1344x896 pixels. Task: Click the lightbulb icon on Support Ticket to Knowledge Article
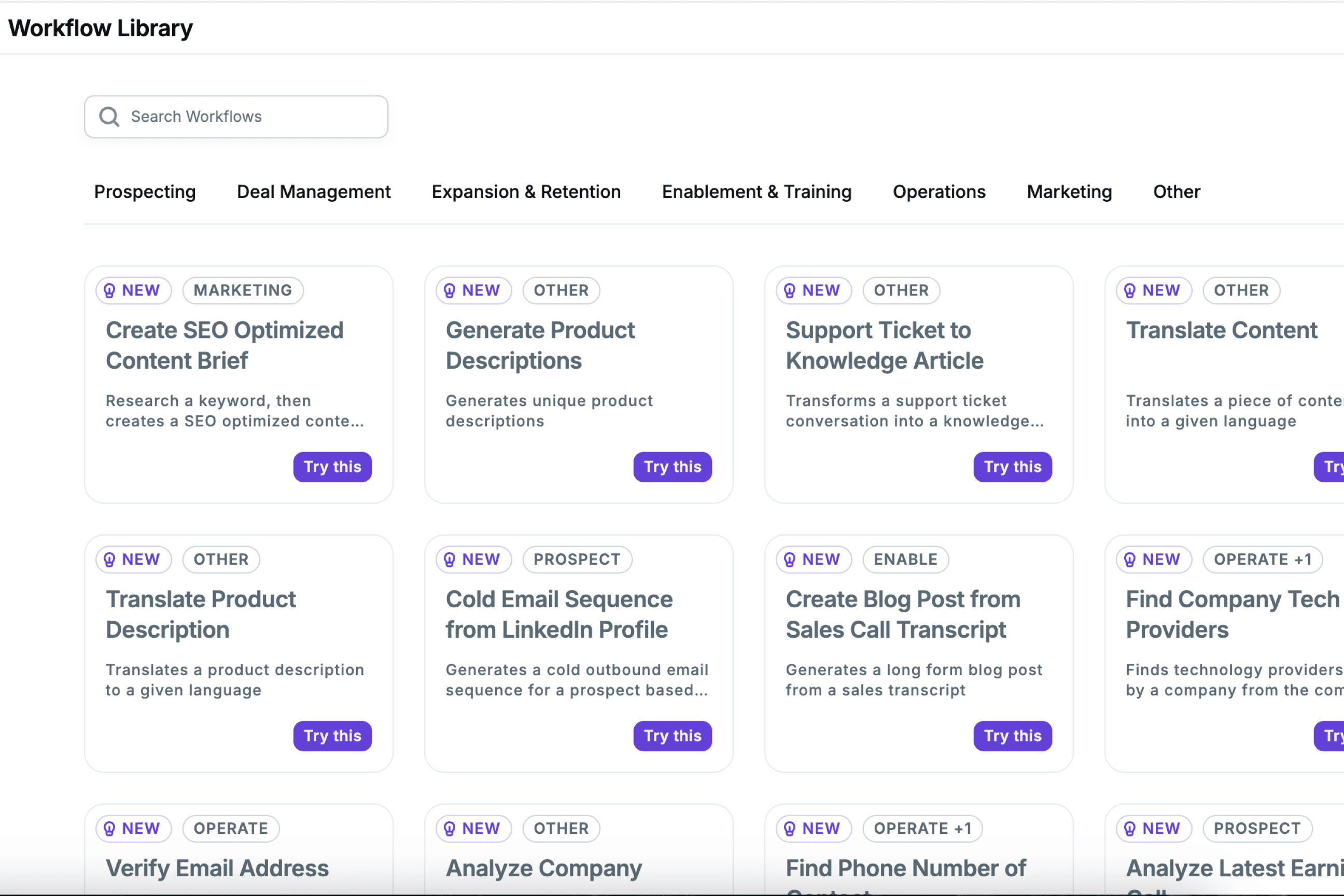[x=789, y=290]
